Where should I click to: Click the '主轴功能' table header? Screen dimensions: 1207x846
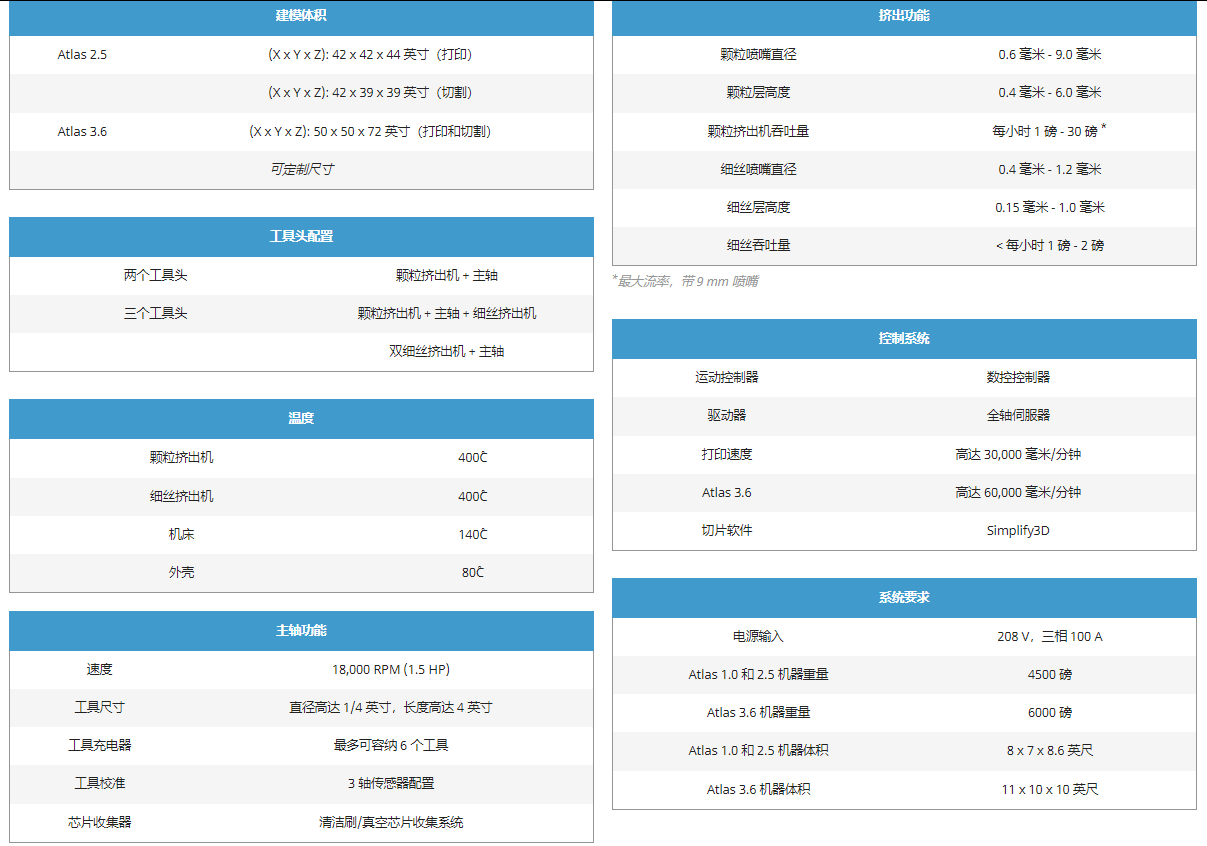click(x=301, y=631)
